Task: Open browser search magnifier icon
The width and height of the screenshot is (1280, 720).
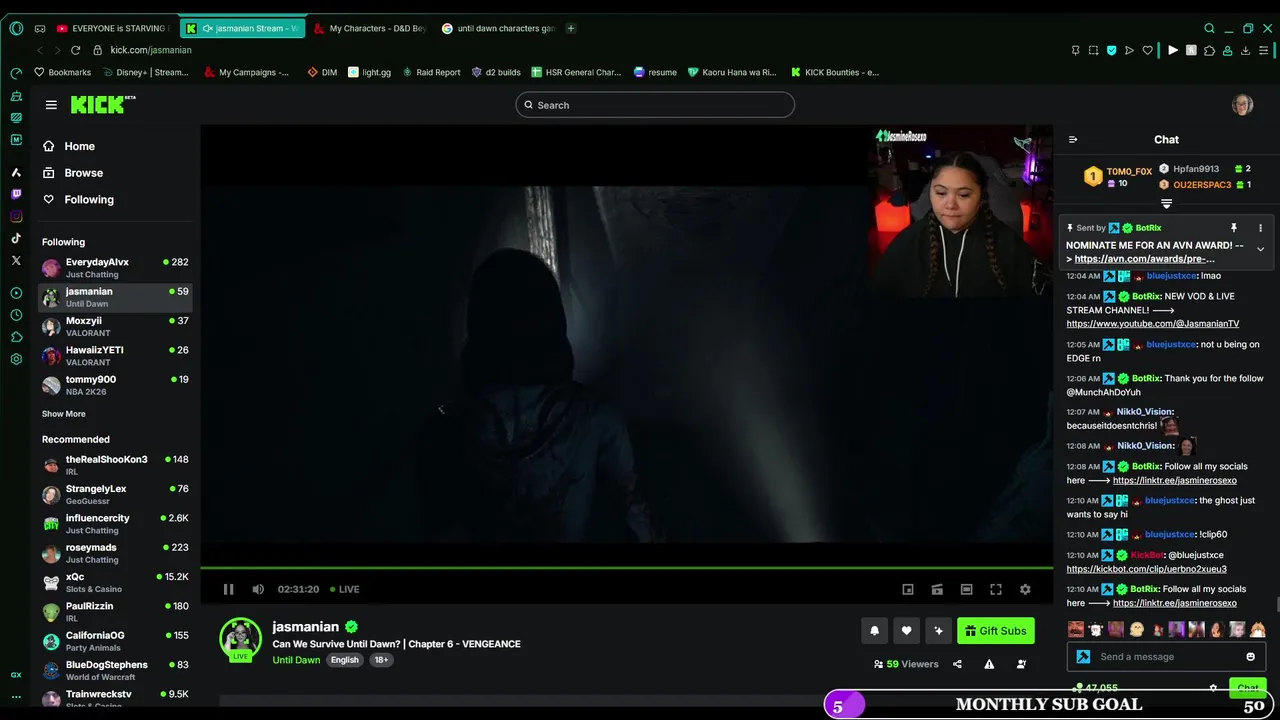Action: tap(1209, 28)
